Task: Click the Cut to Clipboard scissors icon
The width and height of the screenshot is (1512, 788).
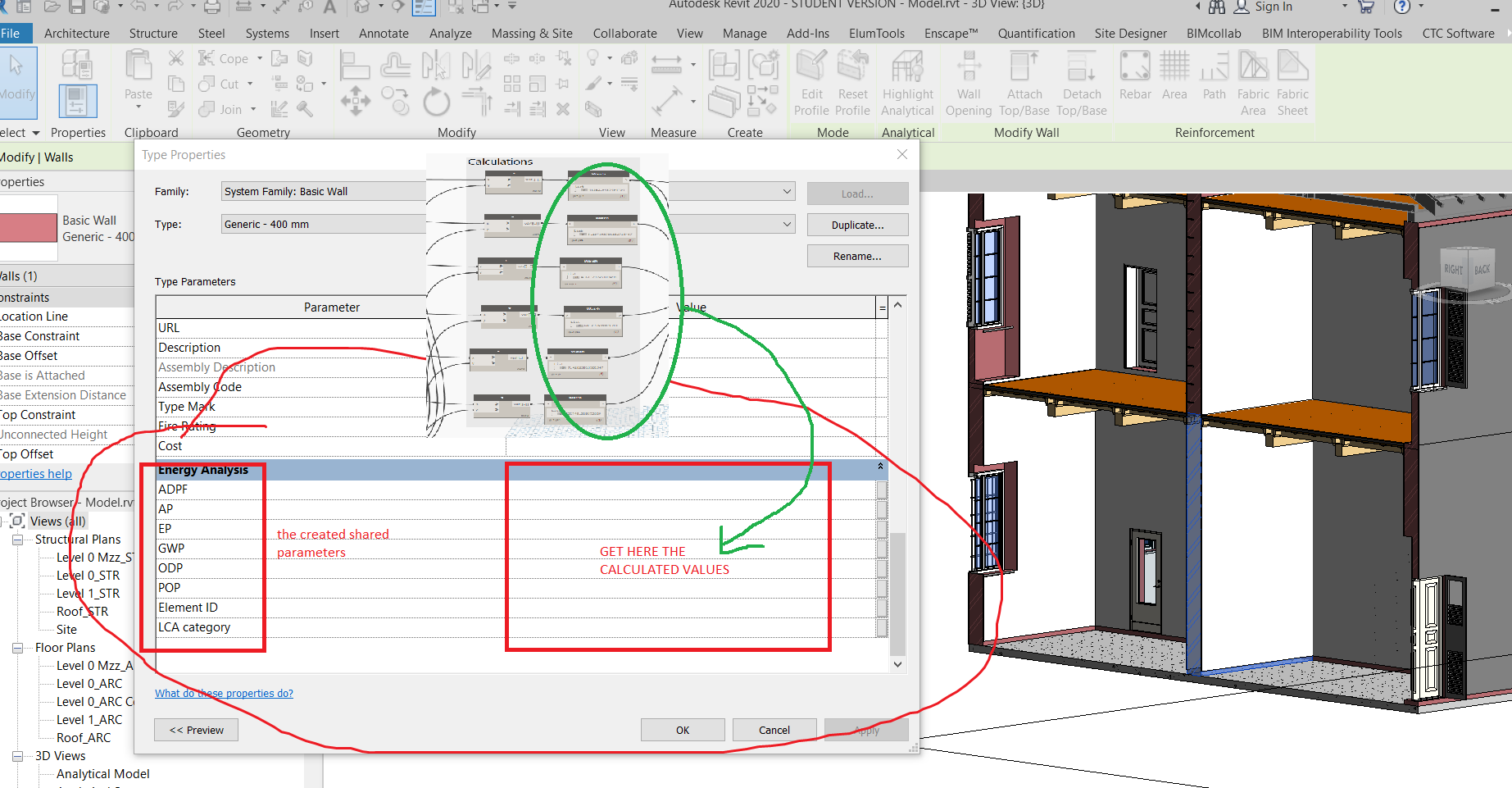Action: pyautogui.click(x=175, y=58)
